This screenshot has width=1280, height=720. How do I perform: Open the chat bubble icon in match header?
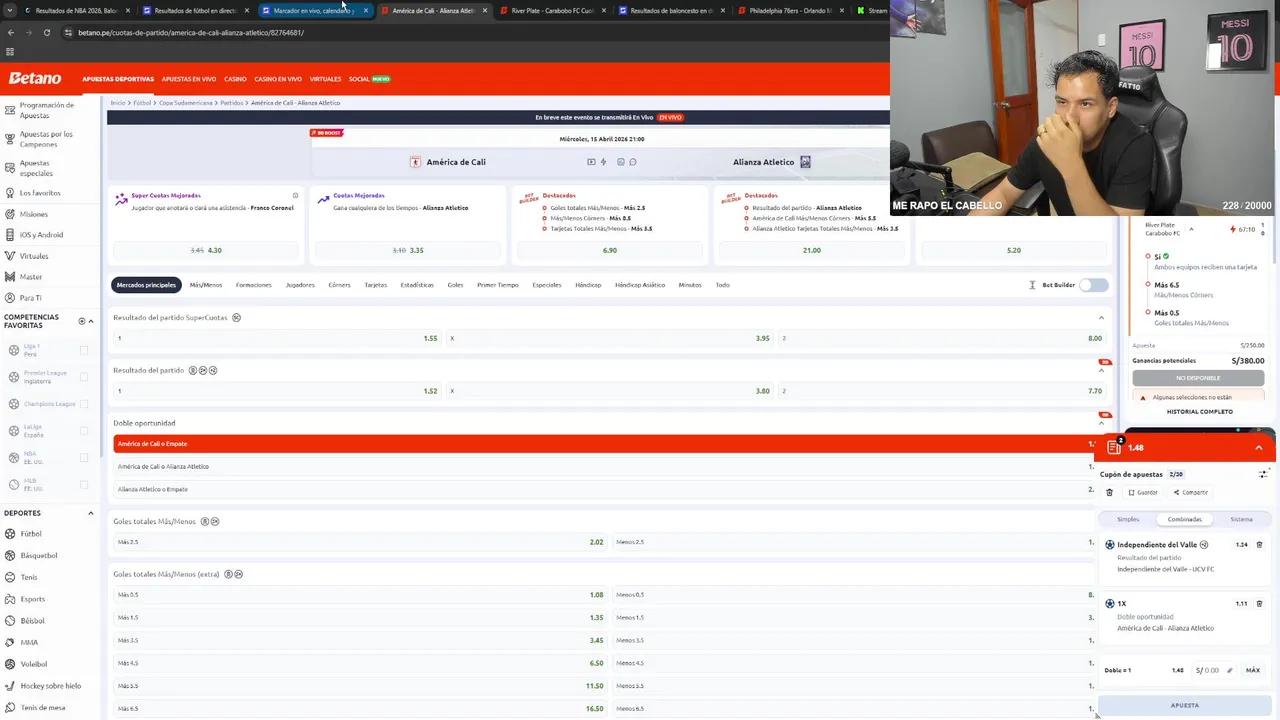[632, 162]
